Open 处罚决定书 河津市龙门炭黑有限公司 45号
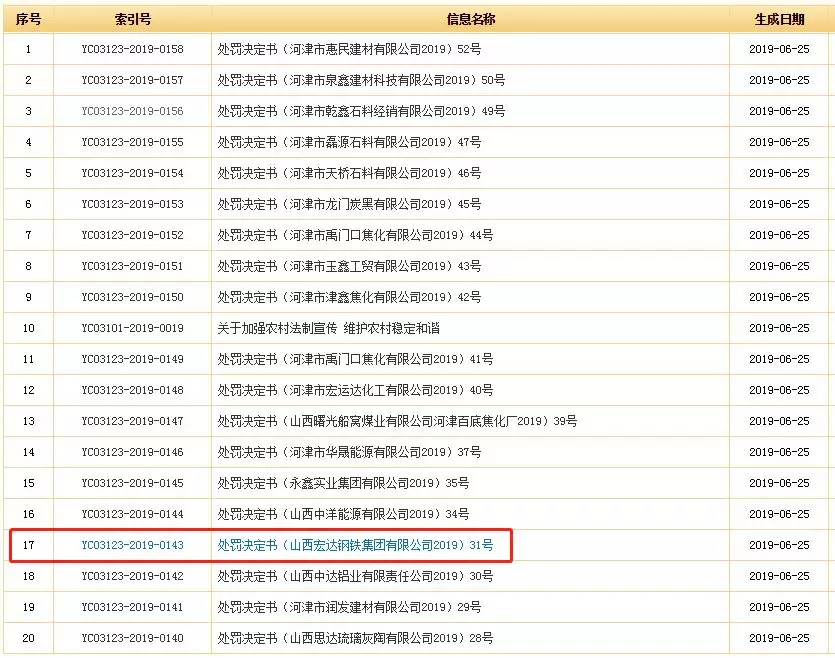 349,203
